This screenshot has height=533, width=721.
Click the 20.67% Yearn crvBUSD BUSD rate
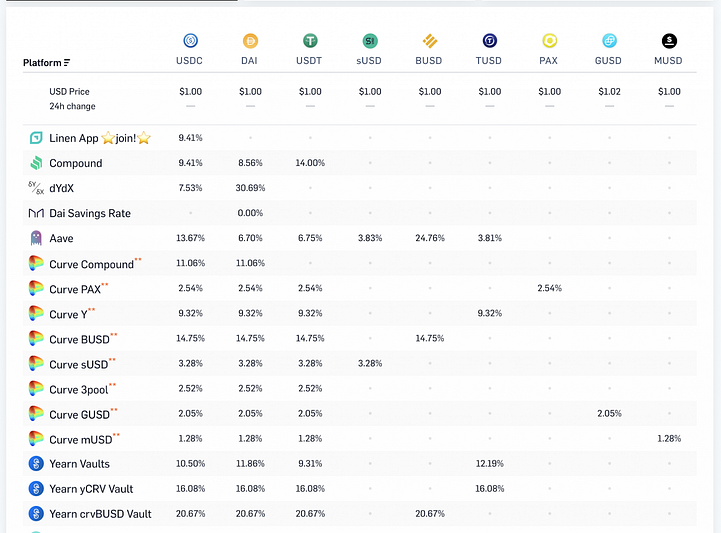coord(430,514)
